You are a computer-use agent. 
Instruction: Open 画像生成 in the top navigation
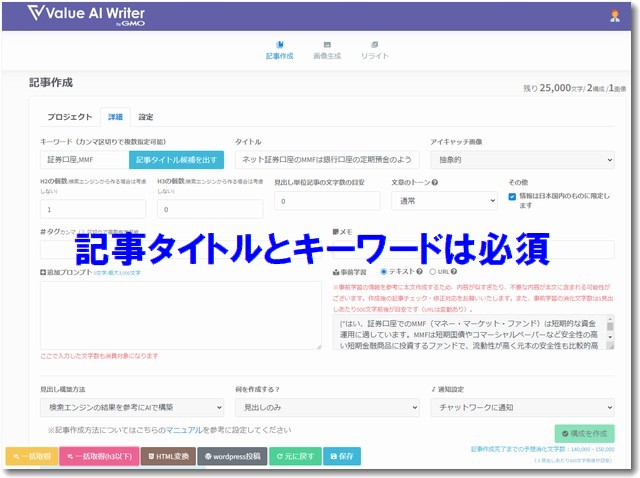[327, 50]
